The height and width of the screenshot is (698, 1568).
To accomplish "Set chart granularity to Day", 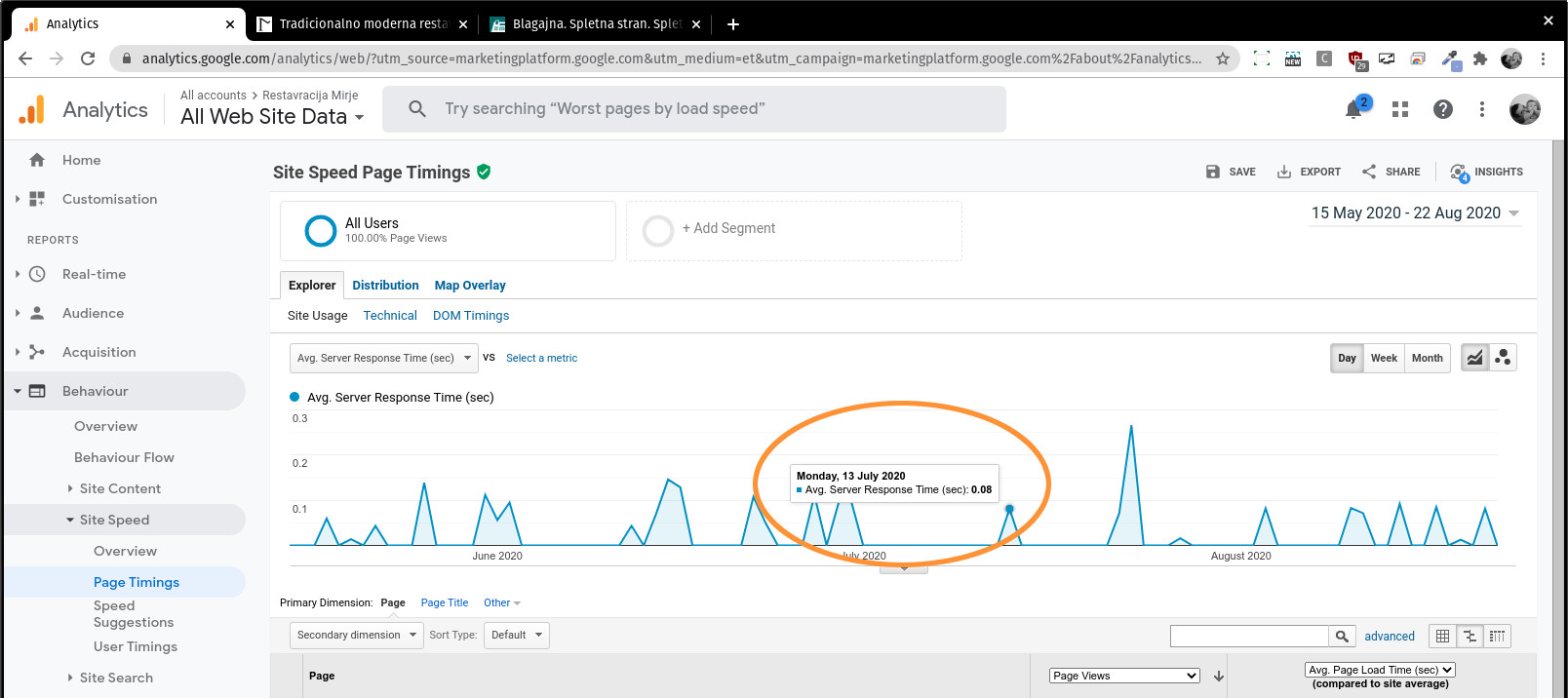I will click(1347, 358).
